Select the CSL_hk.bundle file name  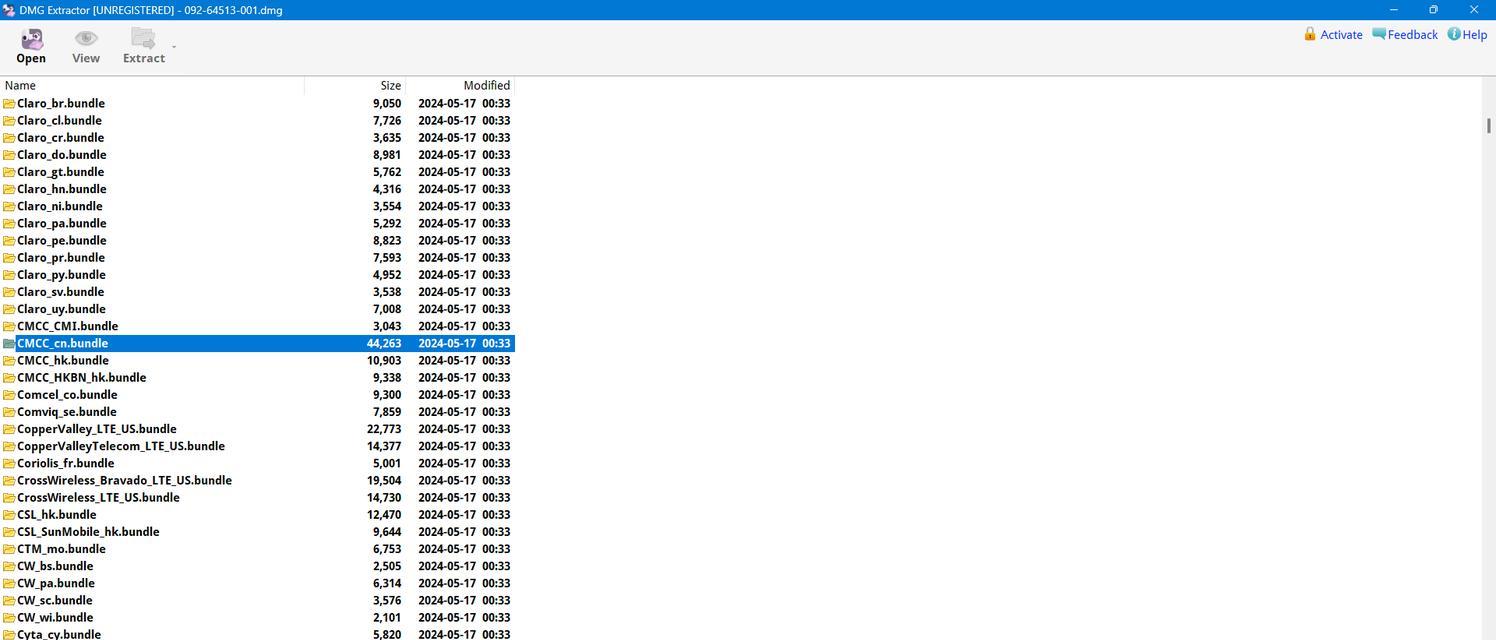(x=57, y=514)
